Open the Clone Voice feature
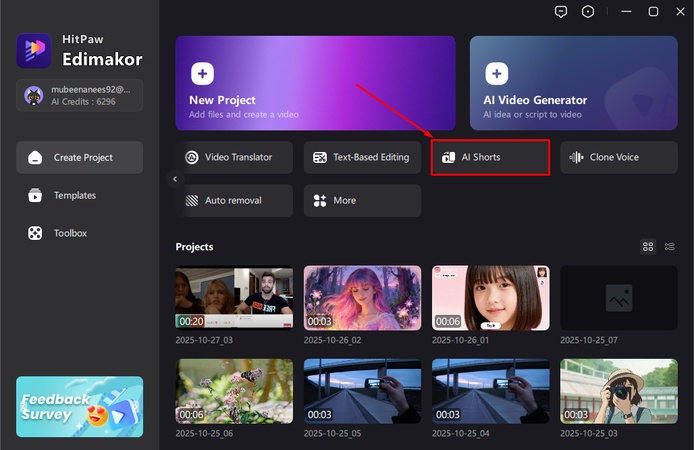This screenshot has width=694, height=450. [x=619, y=158]
